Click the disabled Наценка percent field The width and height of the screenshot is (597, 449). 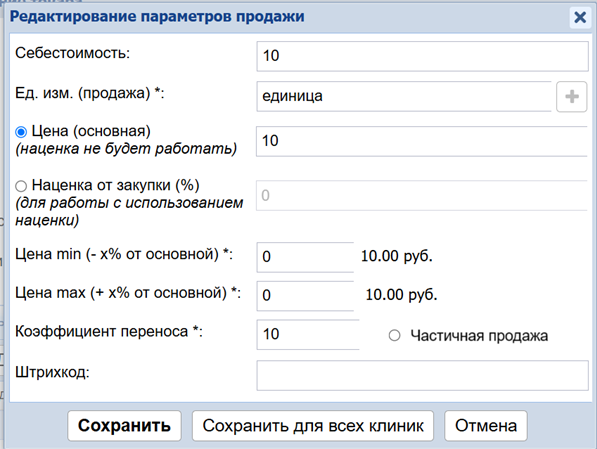tap(422, 195)
